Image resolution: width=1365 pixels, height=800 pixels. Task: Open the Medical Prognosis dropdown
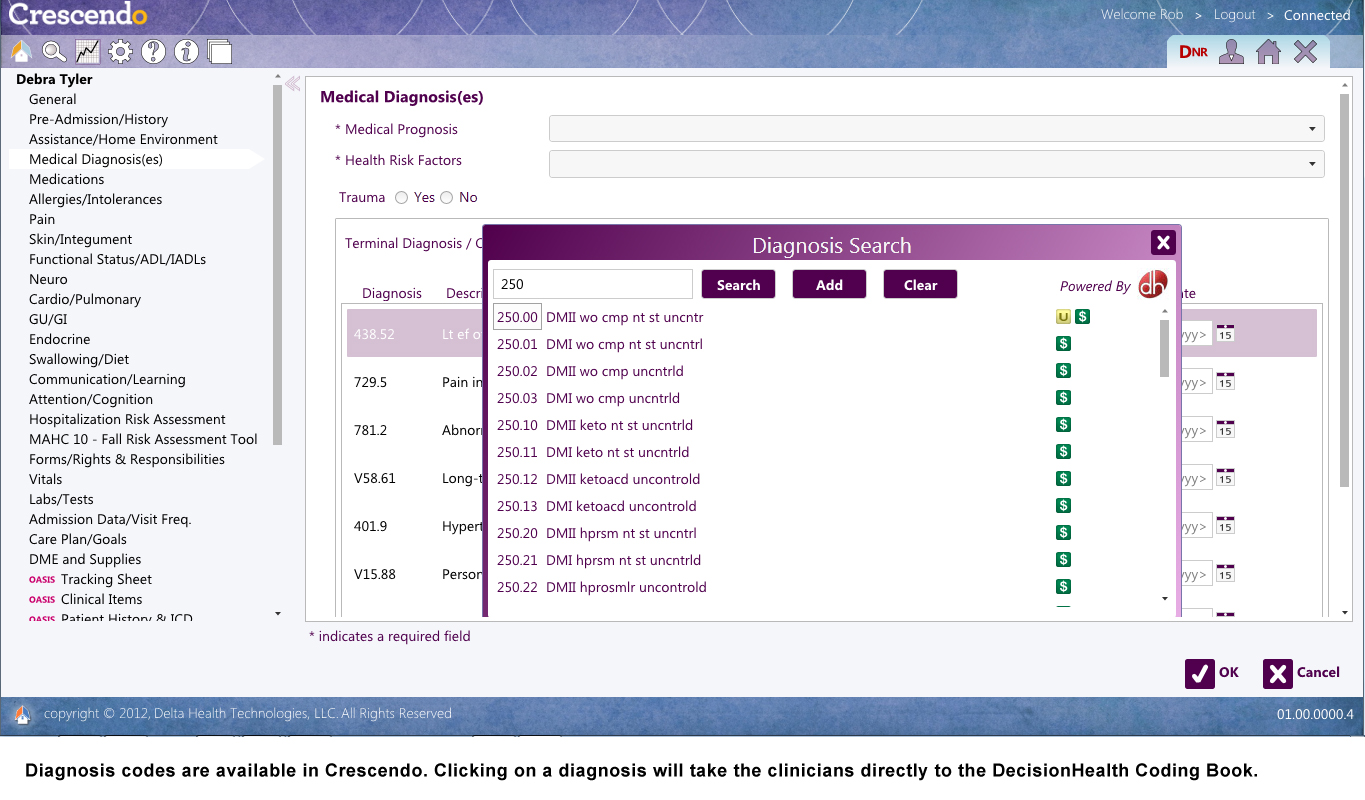pos(936,129)
